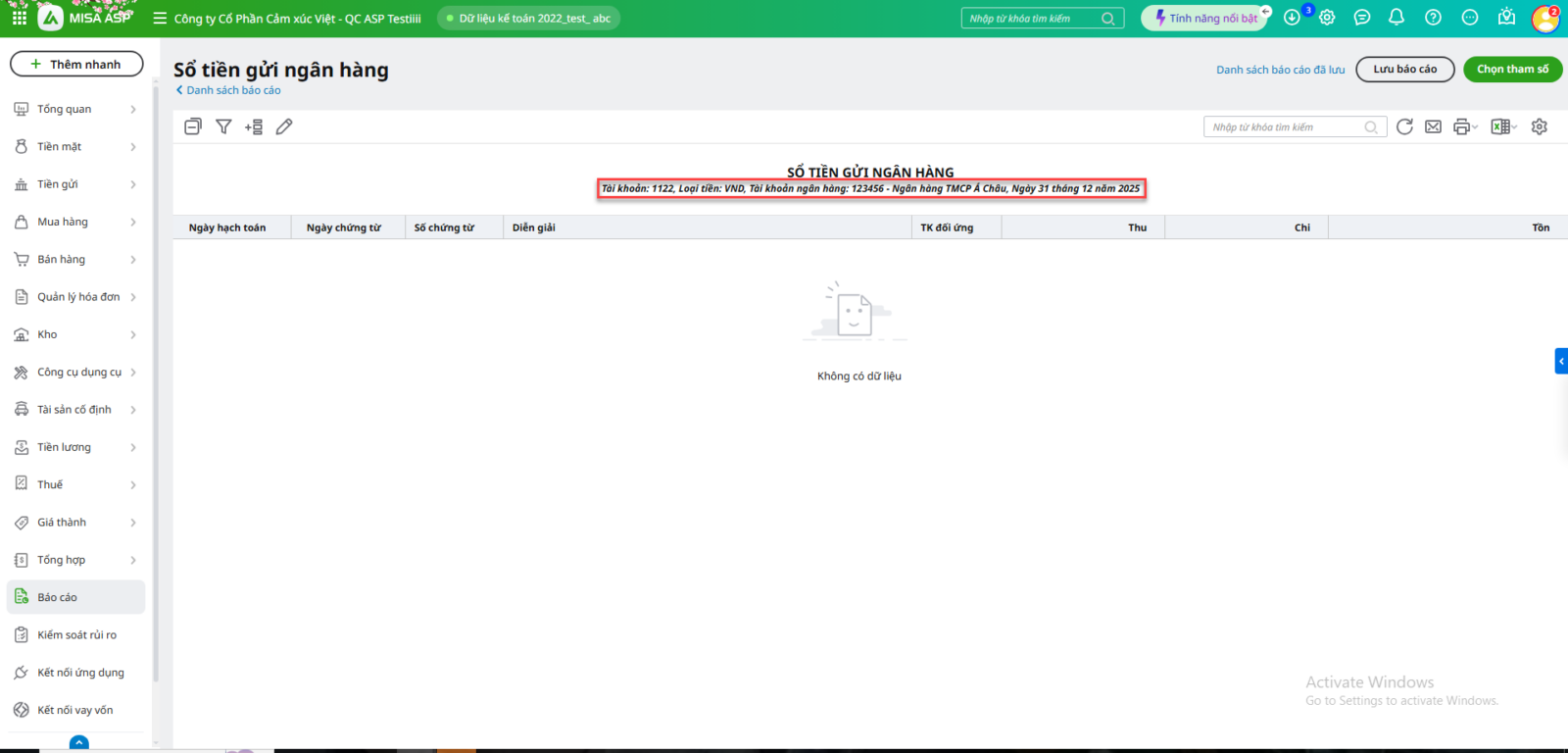Open Danh sách báo cáo đã lưu link
This screenshot has height=753, width=1568.
point(1280,70)
